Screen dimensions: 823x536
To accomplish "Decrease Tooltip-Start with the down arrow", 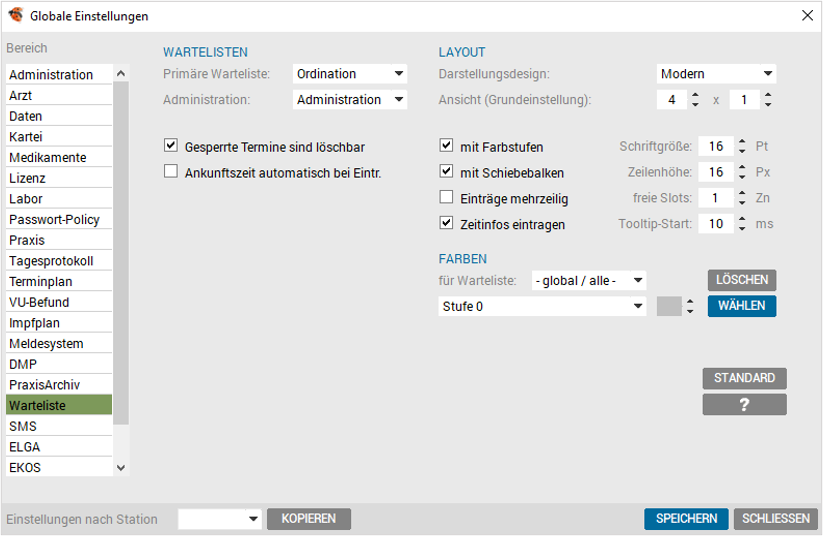I will point(742,228).
